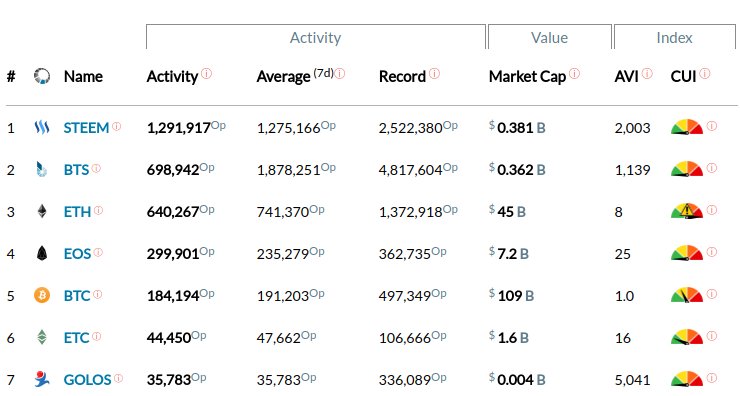Click the circular logo icon in header row
The width and height of the screenshot is (740, 396).
coord(42,76)
